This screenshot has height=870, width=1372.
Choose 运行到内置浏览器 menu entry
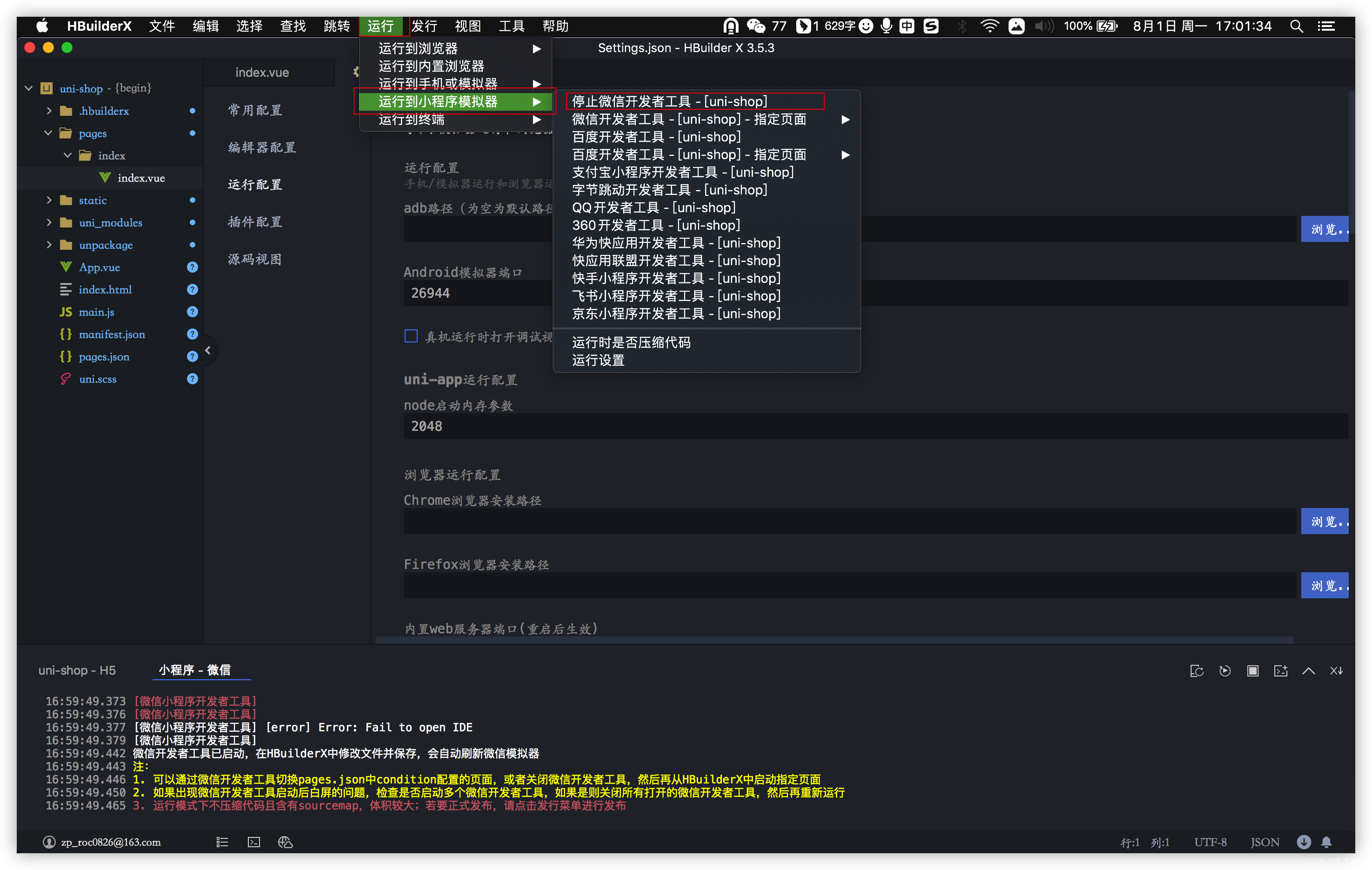click(456, 66)
